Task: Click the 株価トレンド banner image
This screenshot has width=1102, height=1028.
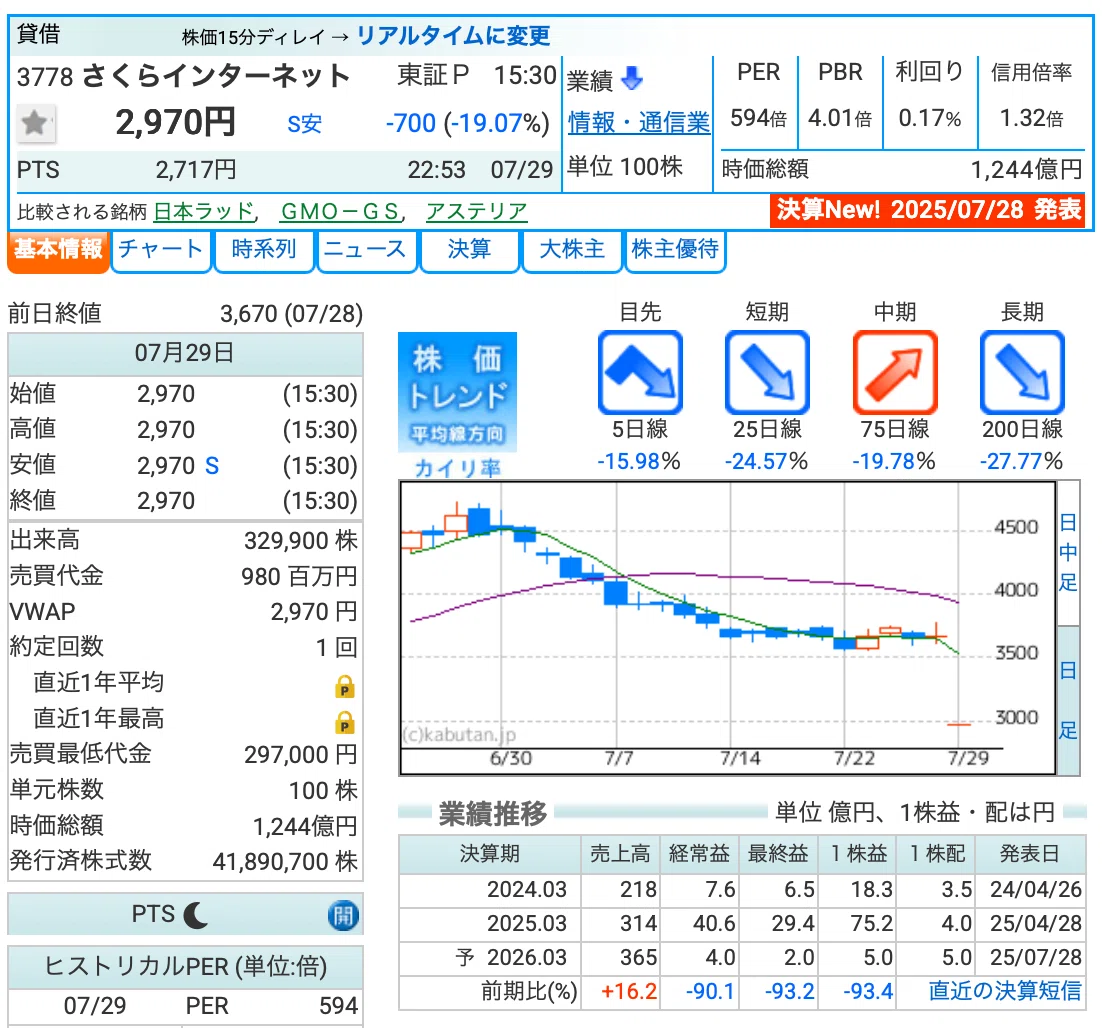Action: [x=458, y=392]
